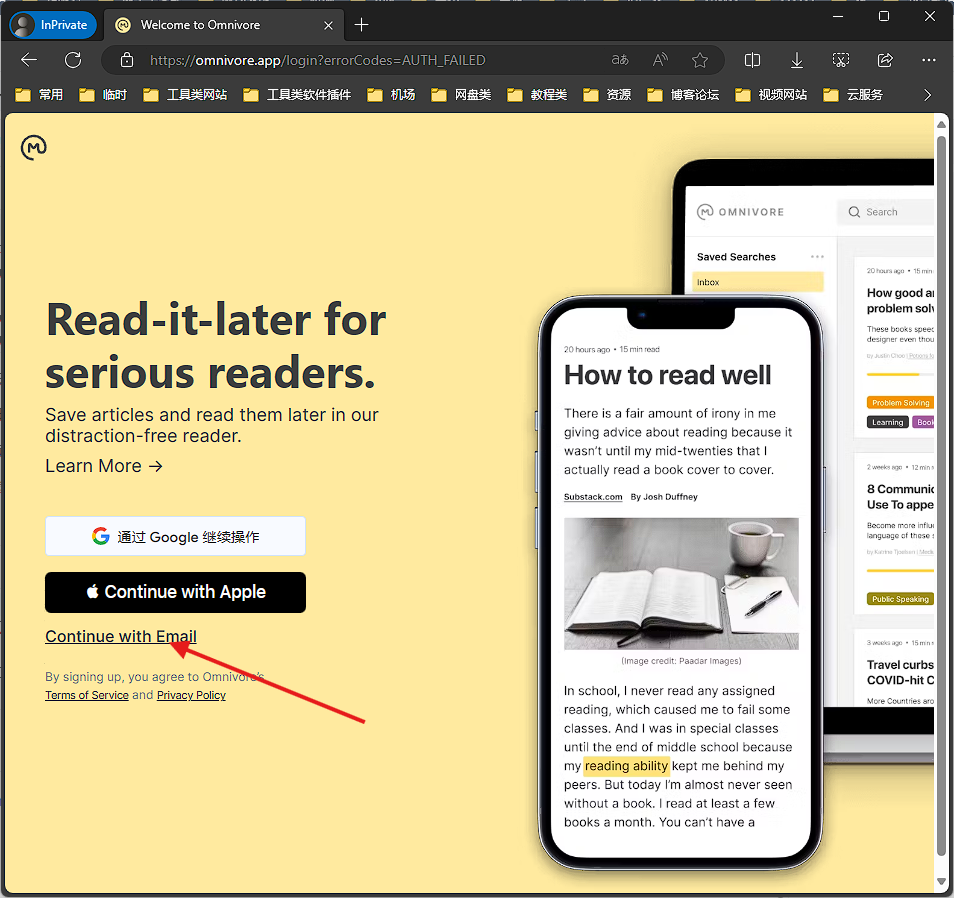Click Continue with Apple button
The height and width of the screenshot is (898, 954).
pos(175,592)
